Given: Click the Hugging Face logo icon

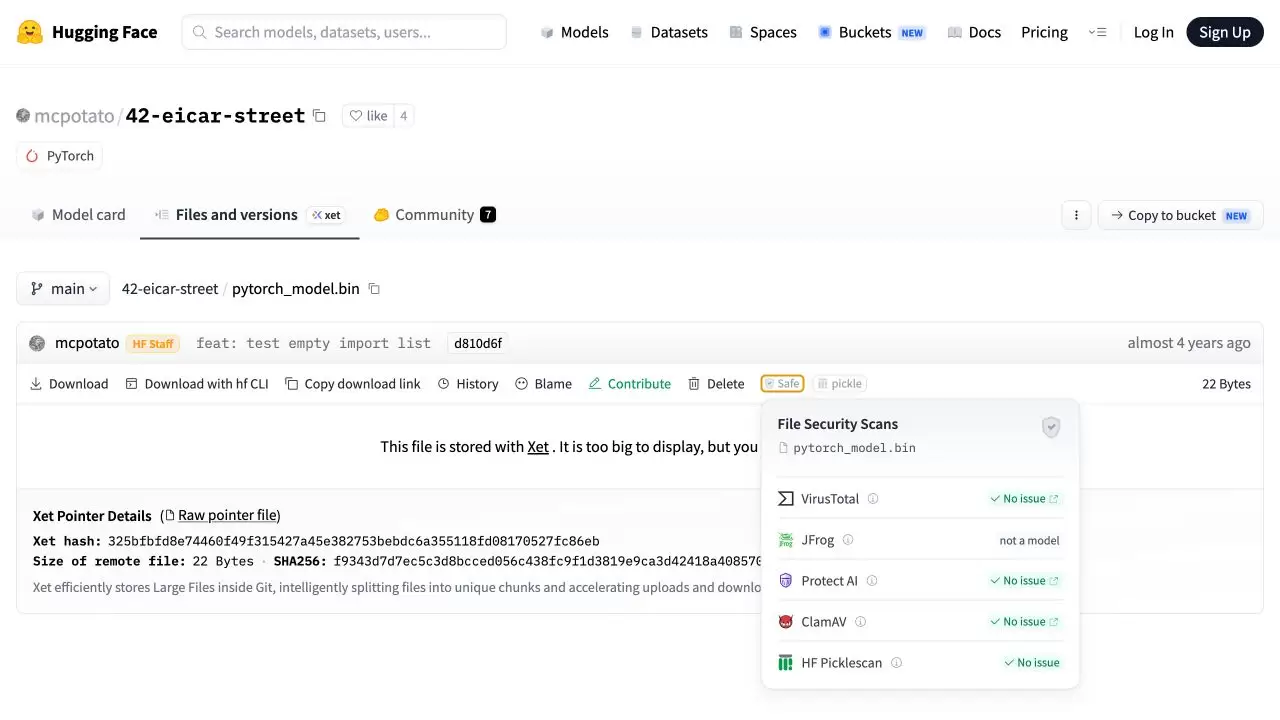Looking at the screenshot, I should pos(30,32).
